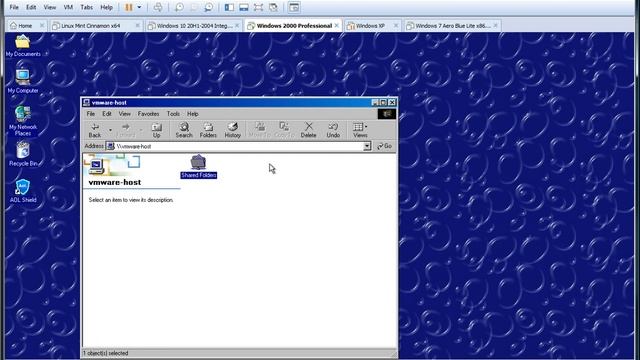This screenshot has width=640, height=360.
Task: Click the Go button
Action: (384, 146)
